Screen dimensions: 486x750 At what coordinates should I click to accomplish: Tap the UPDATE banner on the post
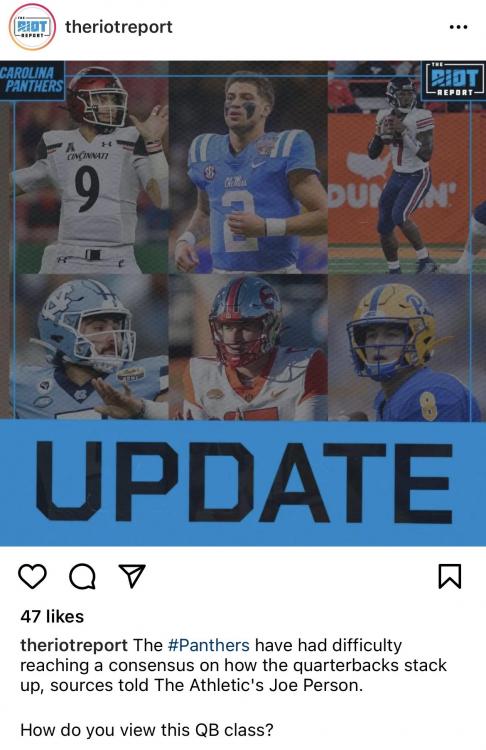point(243,483)
